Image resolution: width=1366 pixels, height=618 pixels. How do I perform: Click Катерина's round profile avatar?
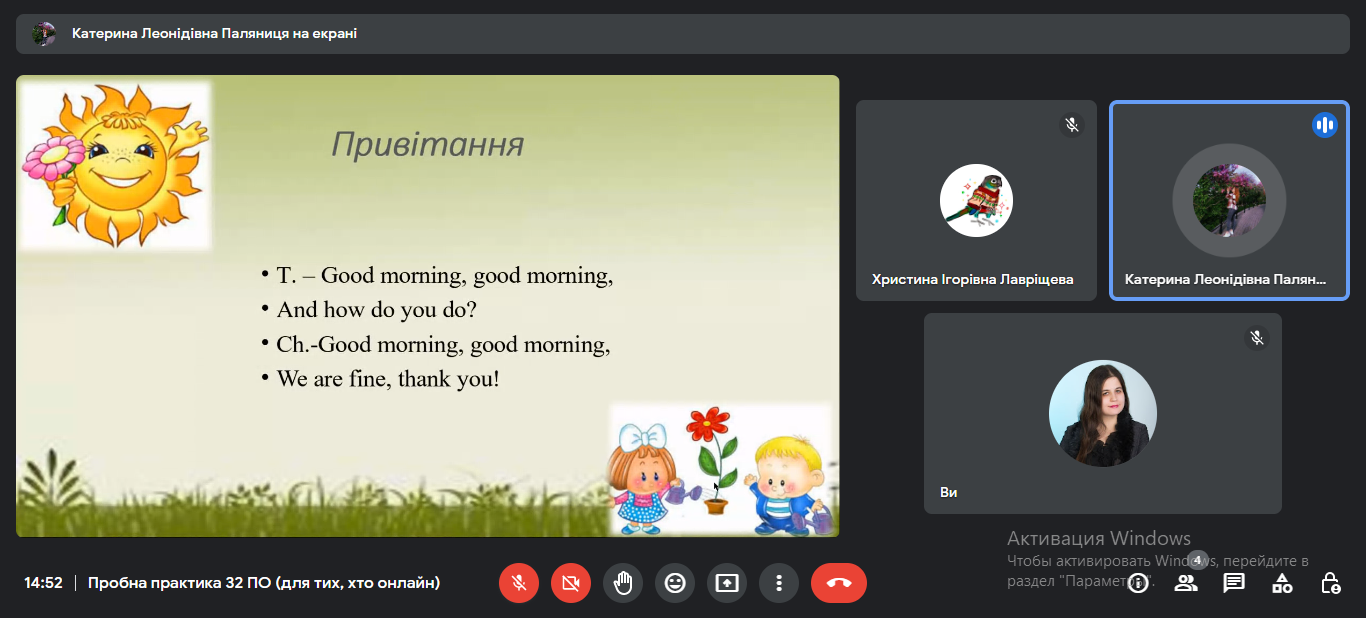click(1229, 200)
